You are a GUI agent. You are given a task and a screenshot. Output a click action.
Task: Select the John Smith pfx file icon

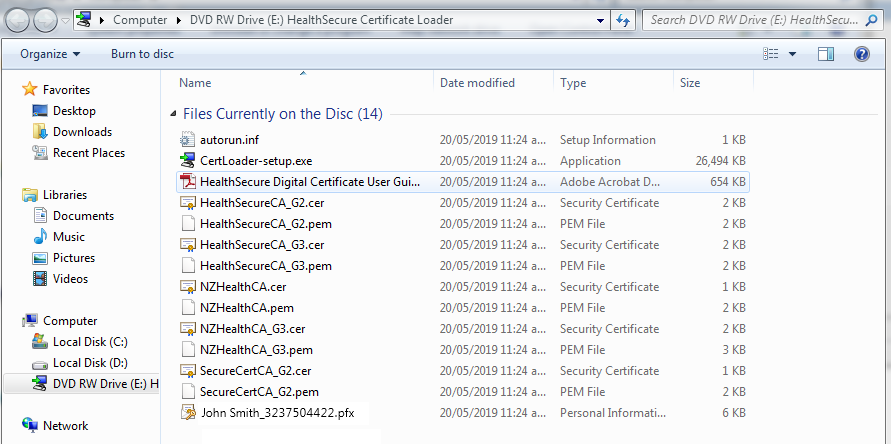click(187, 413)
